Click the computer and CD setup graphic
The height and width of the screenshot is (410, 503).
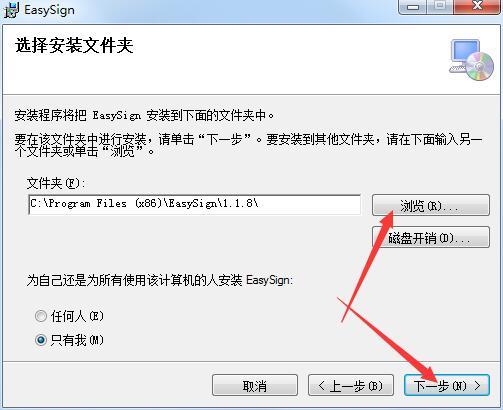click(471, 60)
